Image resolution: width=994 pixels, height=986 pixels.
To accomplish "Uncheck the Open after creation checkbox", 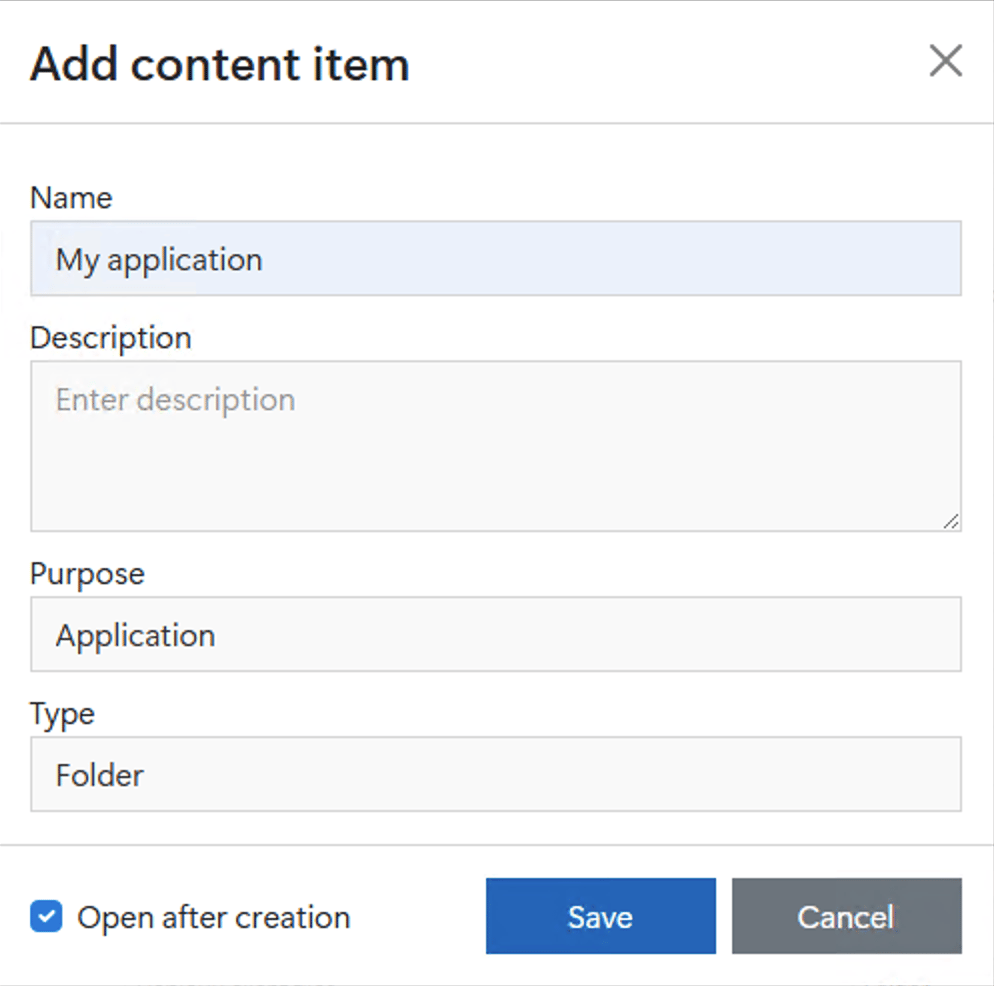I will tap(46, 916).
